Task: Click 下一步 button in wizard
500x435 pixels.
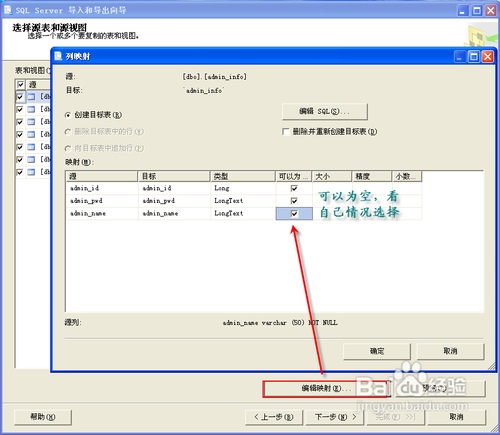Action: (x=335, y=417)
